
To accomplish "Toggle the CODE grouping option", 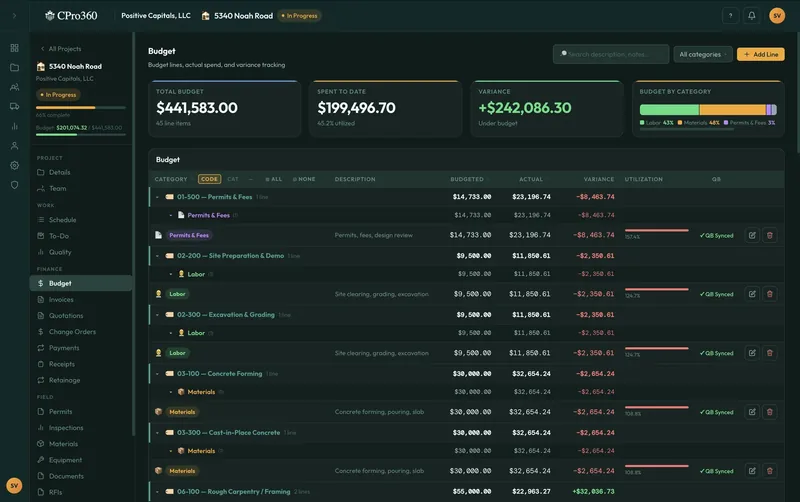I will pyautogui.click(x=209, y=179).
